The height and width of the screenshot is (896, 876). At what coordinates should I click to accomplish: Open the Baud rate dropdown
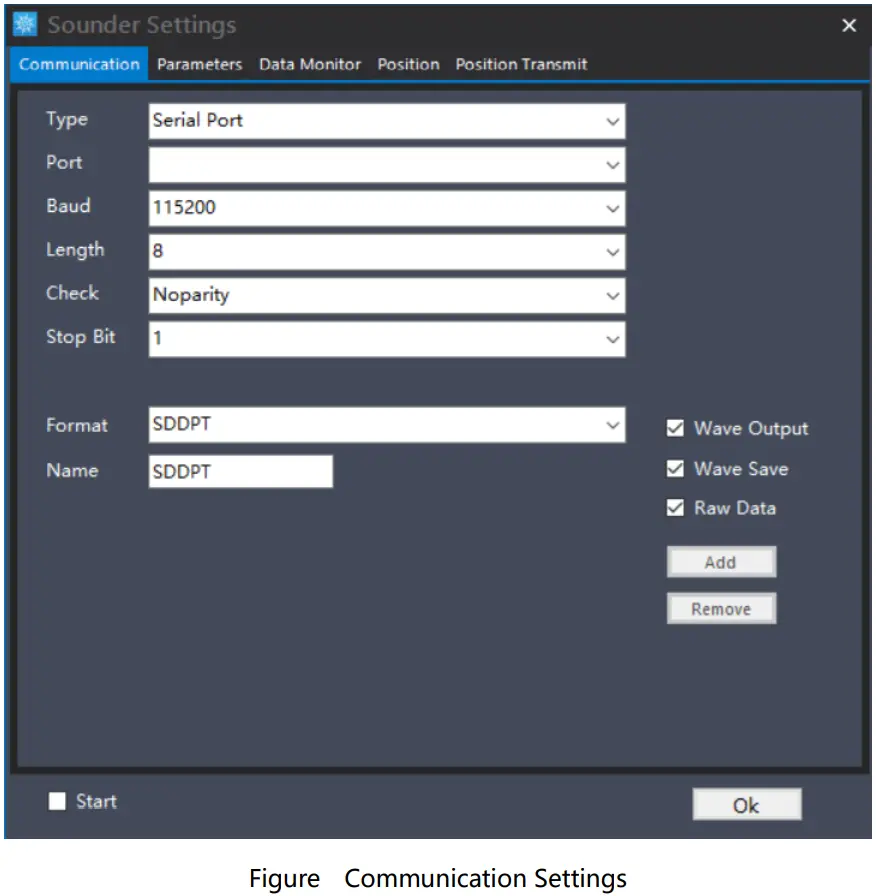pos(614,208)
